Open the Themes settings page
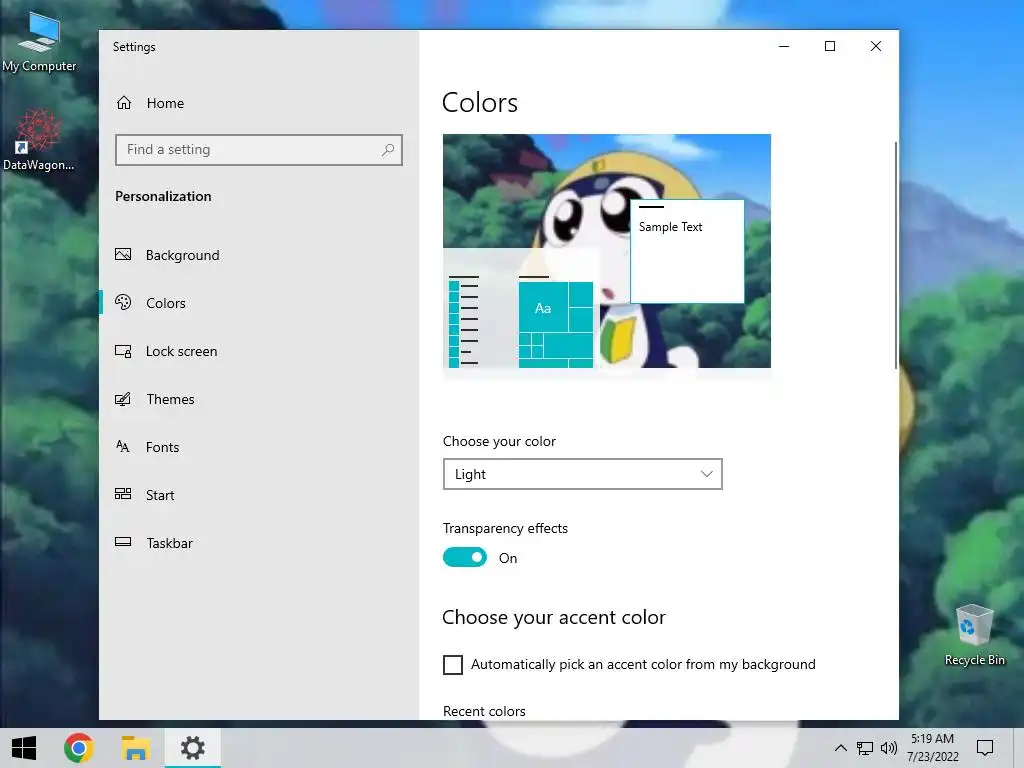The width and height of the screenshot is (1024, 768). click(x=258, y=399)
